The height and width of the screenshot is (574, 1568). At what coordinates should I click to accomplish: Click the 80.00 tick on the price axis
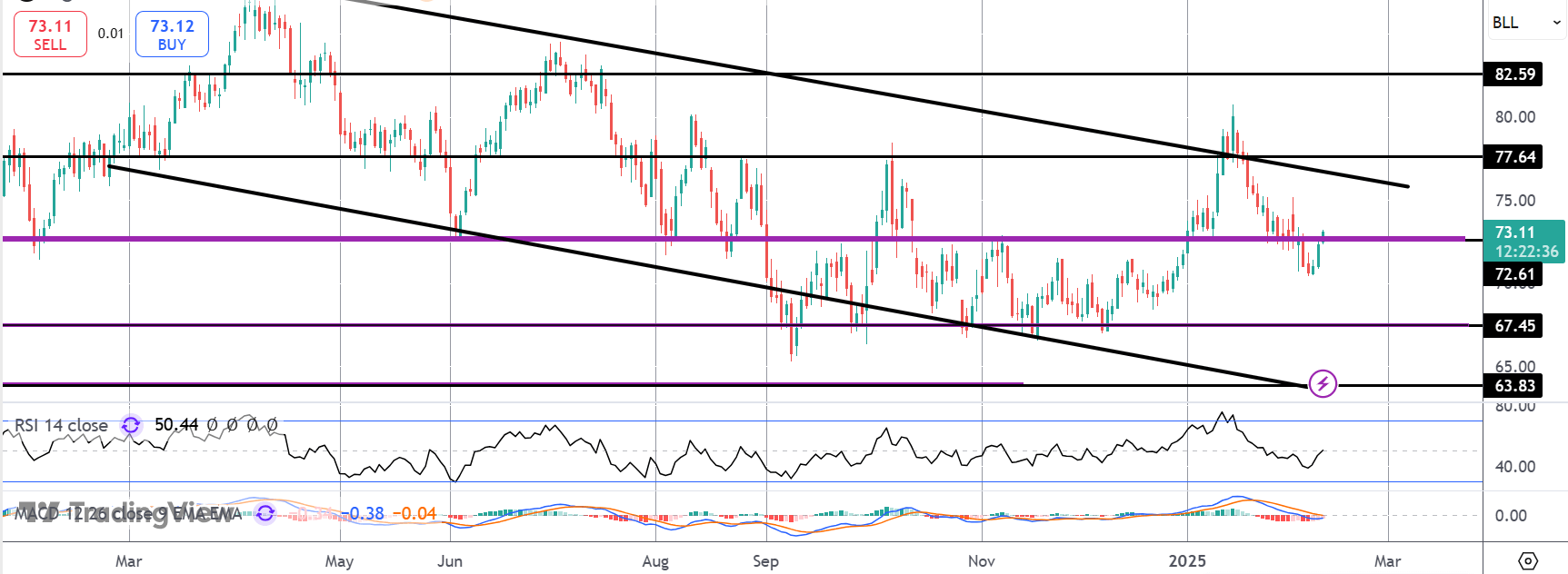click(1515, 117)
